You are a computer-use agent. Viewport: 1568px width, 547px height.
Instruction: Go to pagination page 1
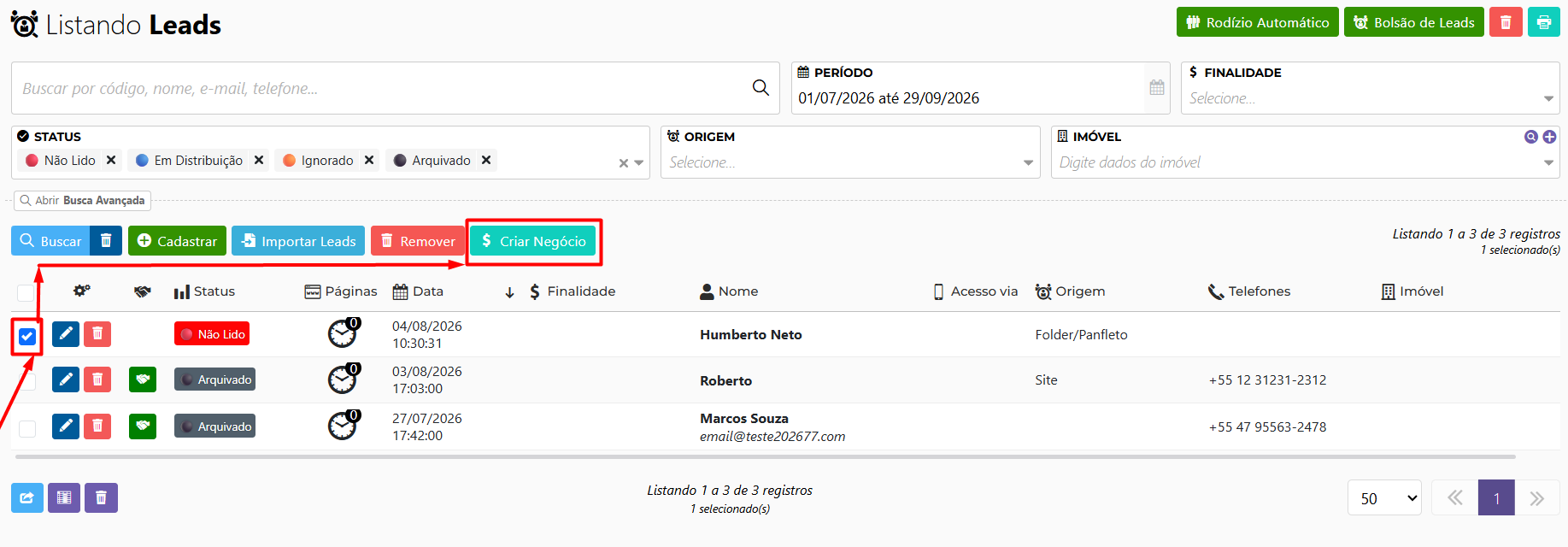pyautogui.click(x=1496, y=497)
